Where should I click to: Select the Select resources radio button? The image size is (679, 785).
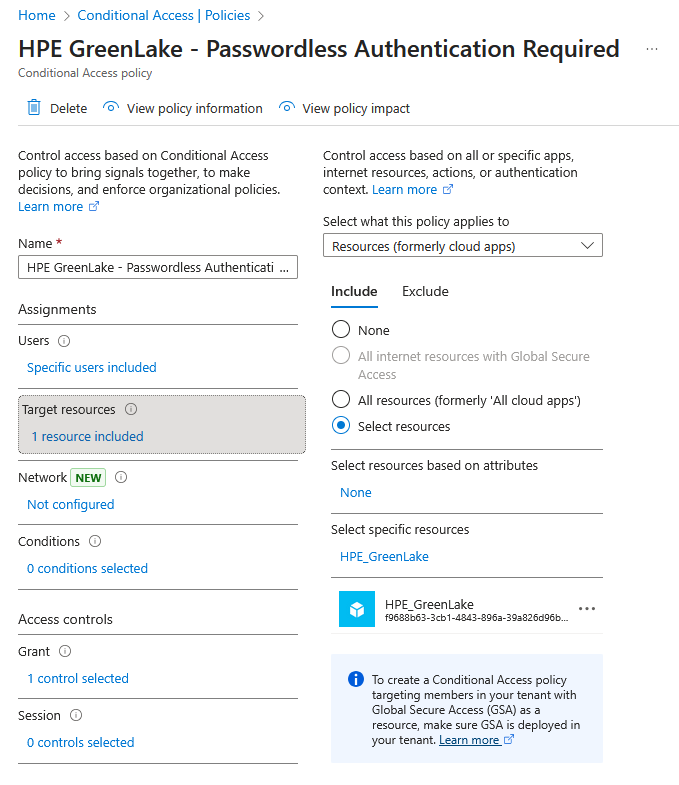point(341,426)
